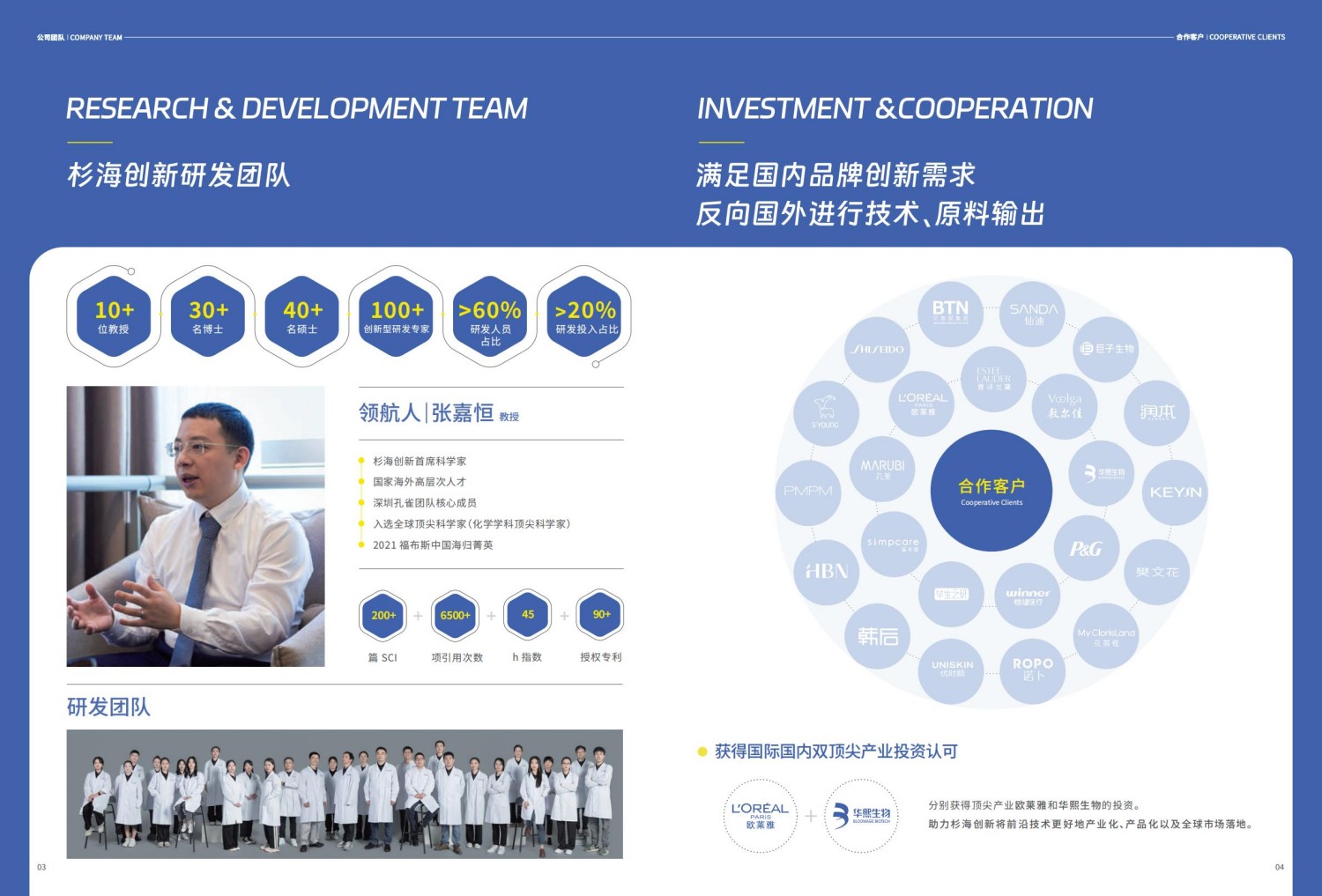Click the KEYIN client logo
Screen dimensions: 1322x896
click(1175, 492)
